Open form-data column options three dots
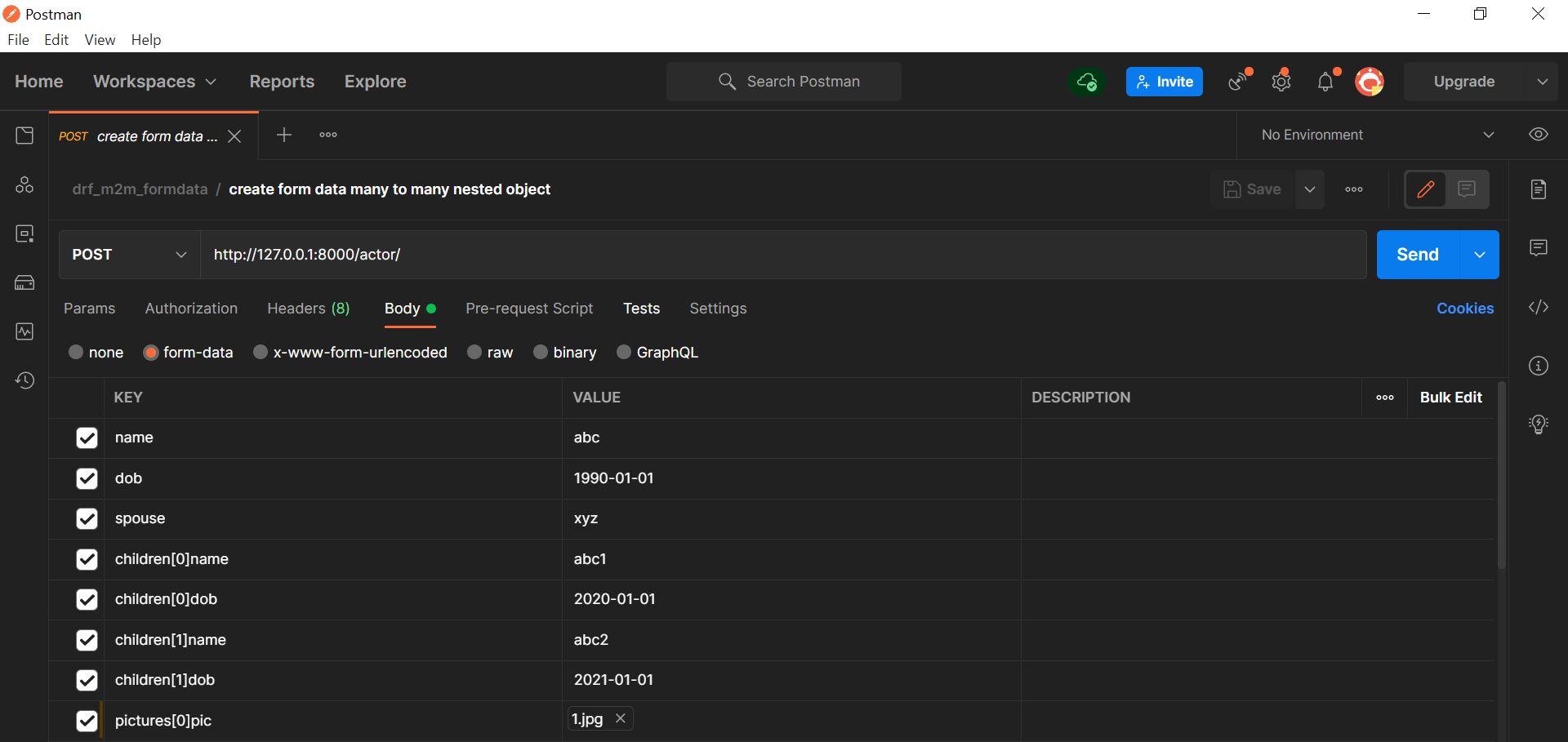1568x742 pixels. [x=1385, y=398]
